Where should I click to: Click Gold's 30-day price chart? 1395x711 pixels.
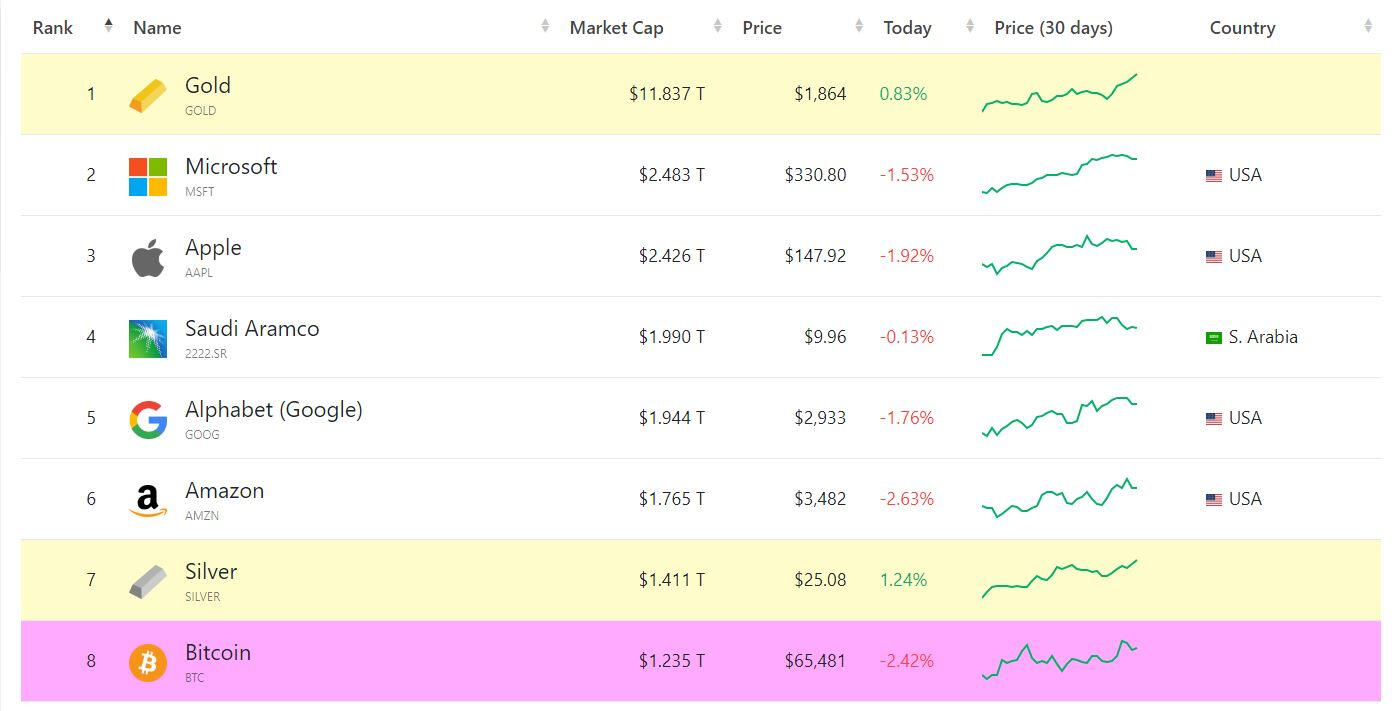[1060, 93]
